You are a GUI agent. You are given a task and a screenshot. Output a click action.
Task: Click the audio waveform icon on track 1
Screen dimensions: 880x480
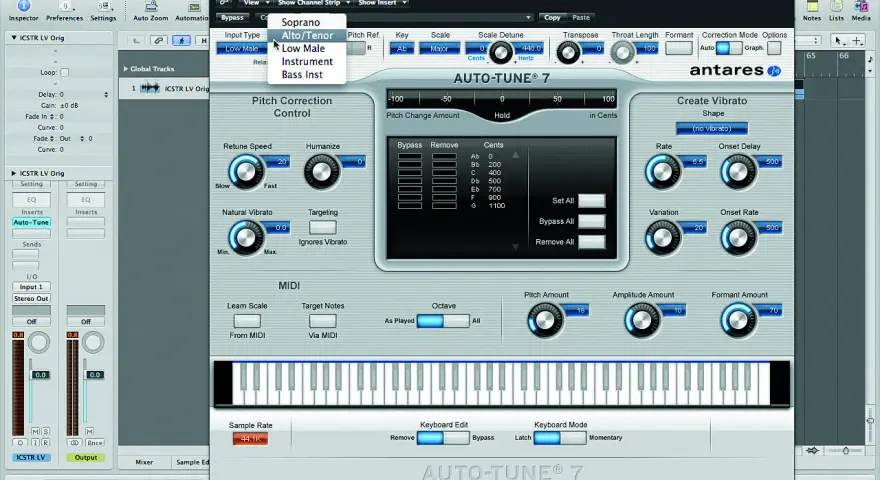click(150, 88)
